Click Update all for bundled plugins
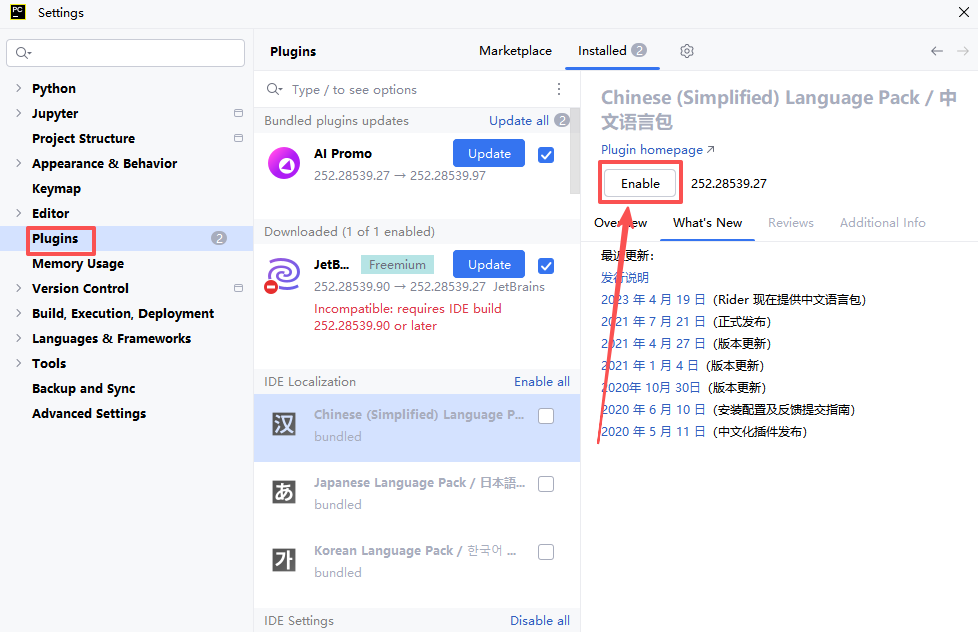Screen dimensions: 978x632 click(x=518, y=120)
